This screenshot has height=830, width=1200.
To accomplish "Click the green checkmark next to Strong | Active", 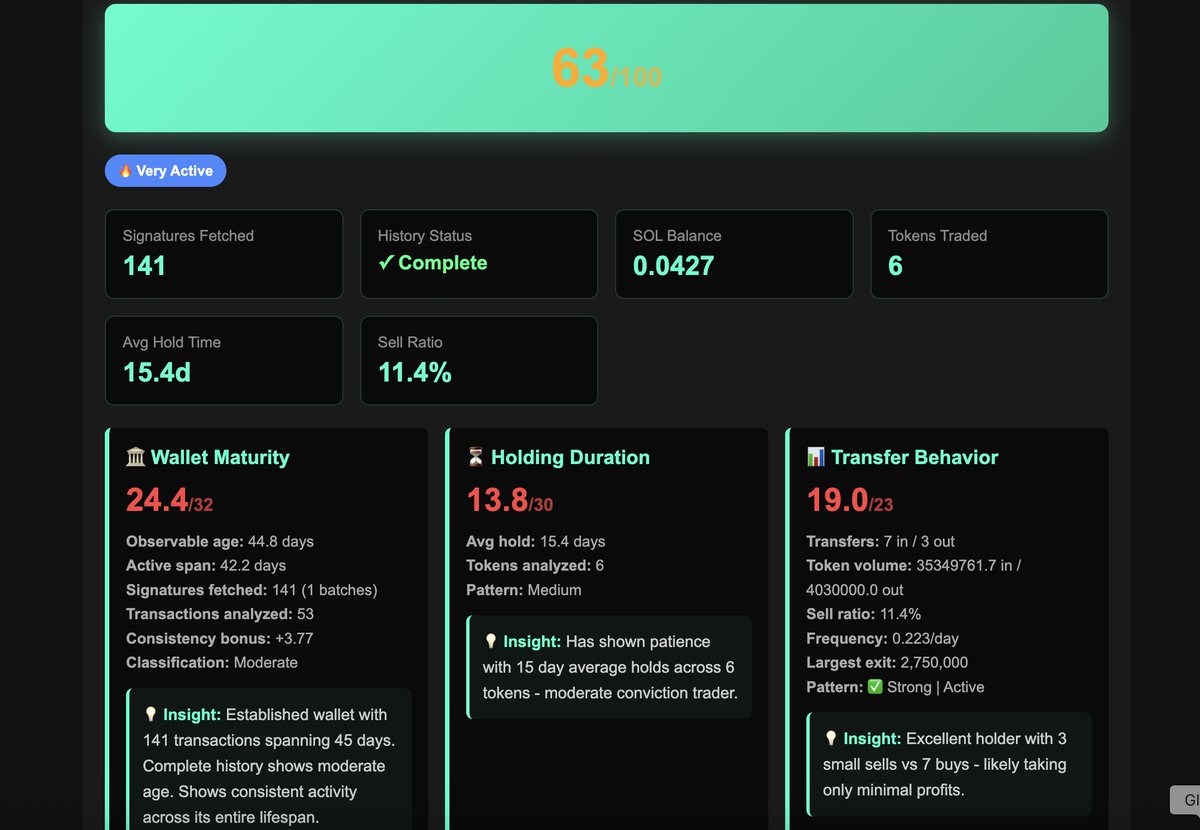I will pyautogui.click(x=876, y=687).
